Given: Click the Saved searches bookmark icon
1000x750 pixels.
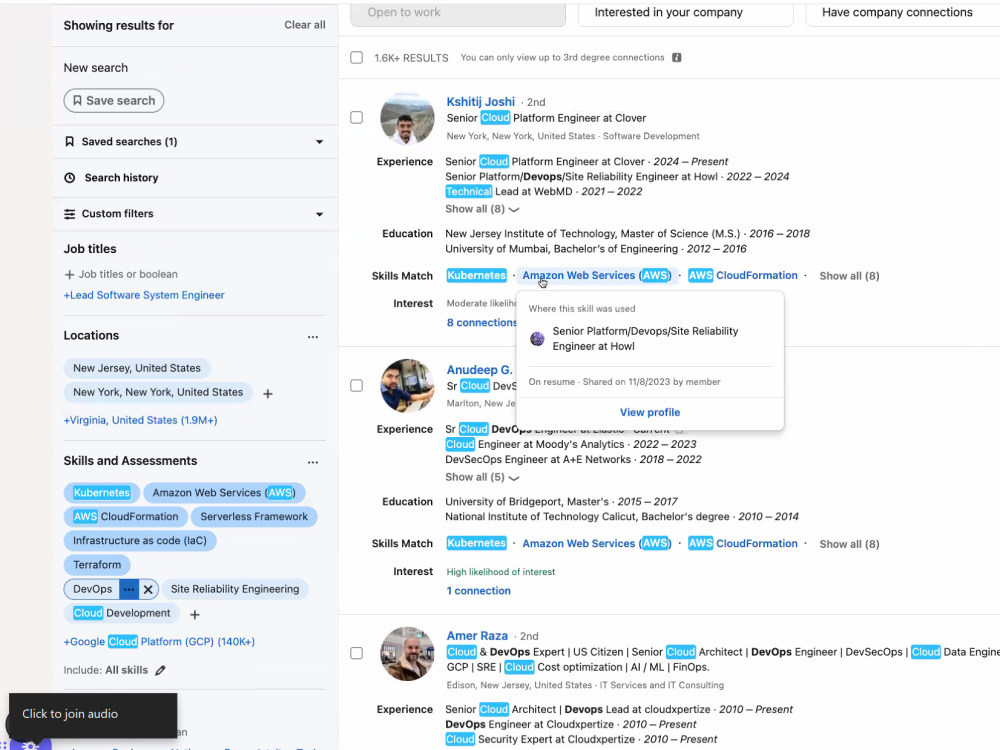Looking at the screenshot, I should tap(70, 142).
